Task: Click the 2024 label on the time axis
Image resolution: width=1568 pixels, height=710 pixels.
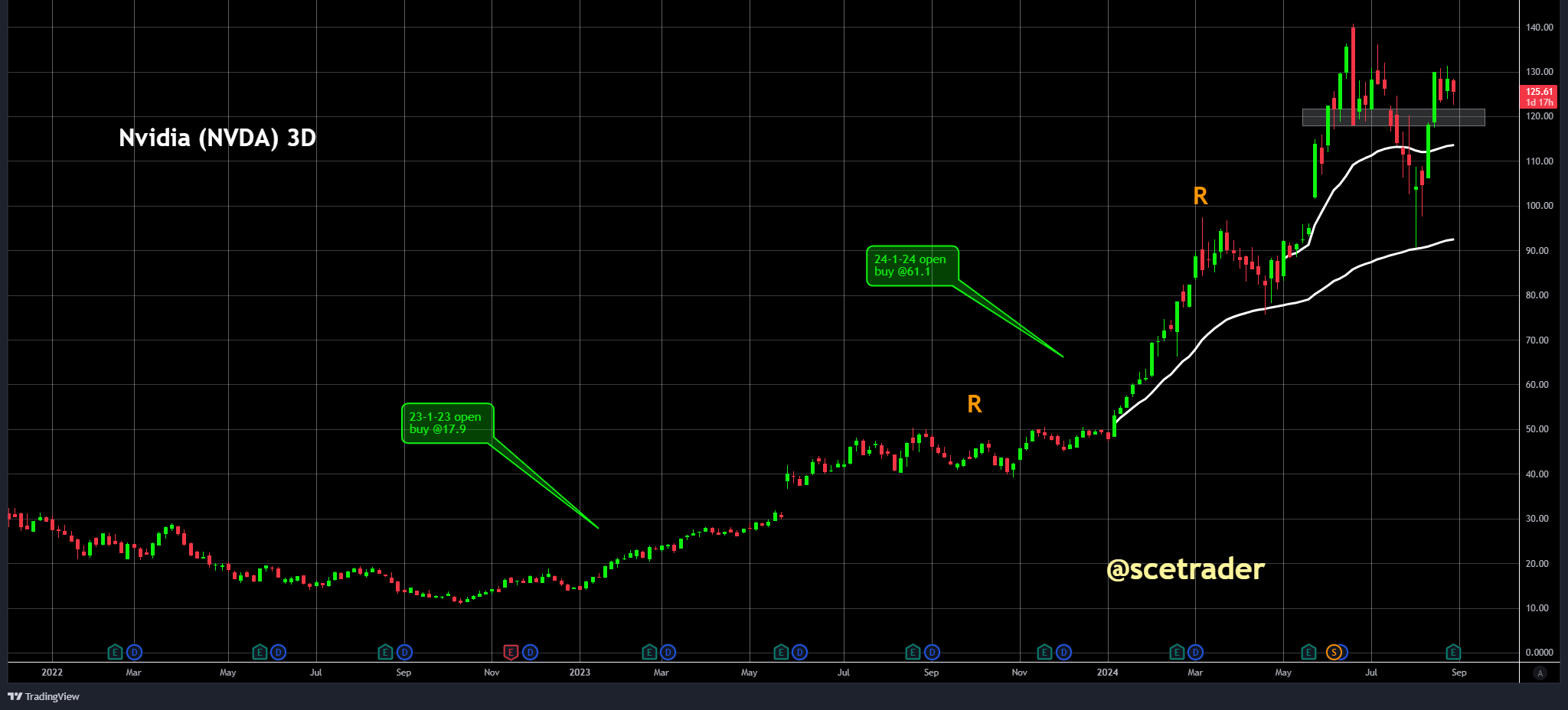Action: click(x=1106, y=672)
